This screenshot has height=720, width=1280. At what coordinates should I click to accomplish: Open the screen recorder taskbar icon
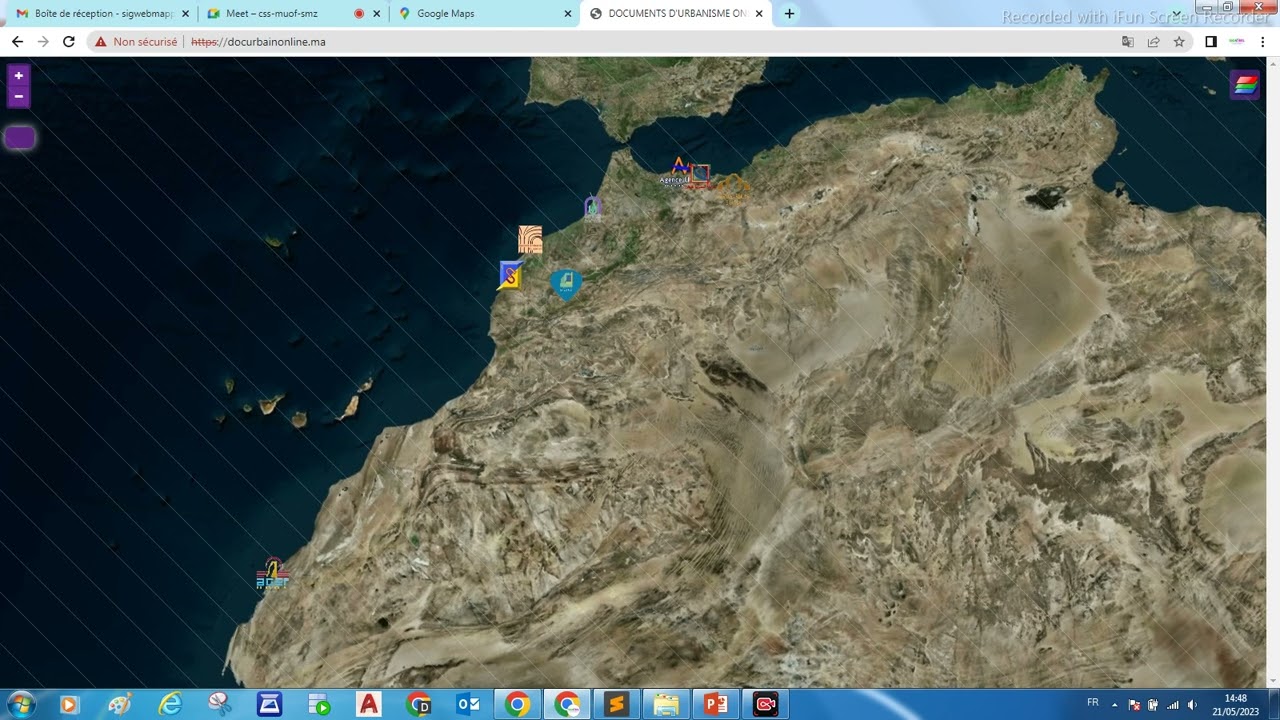point(766,704)
